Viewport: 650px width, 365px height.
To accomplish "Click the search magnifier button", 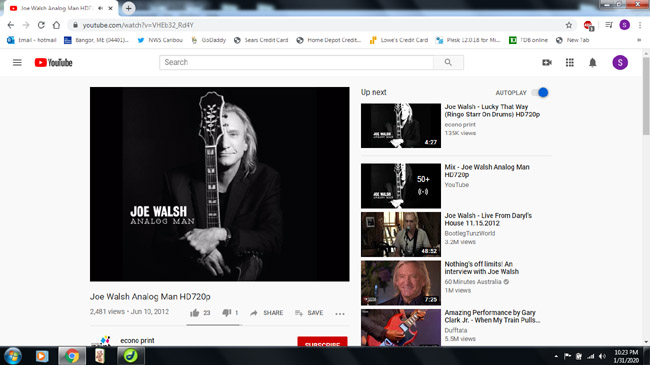I will (448, 62).
